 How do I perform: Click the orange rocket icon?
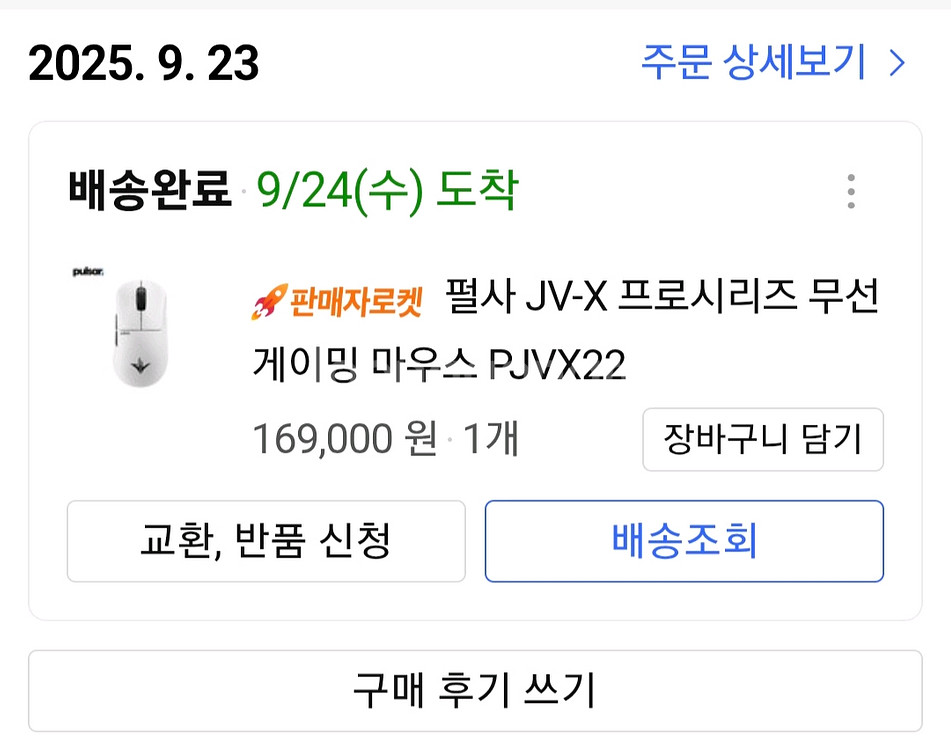[267, 301]
